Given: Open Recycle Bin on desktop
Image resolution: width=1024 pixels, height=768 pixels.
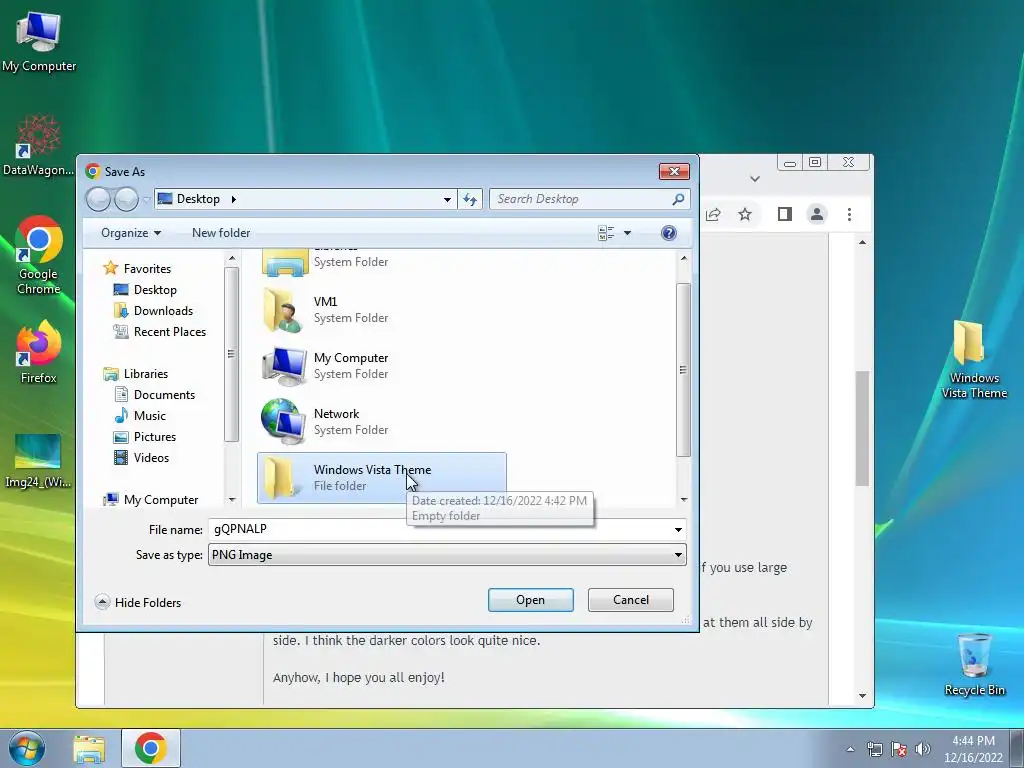Looking at the screenshot, I should point(974,665).
